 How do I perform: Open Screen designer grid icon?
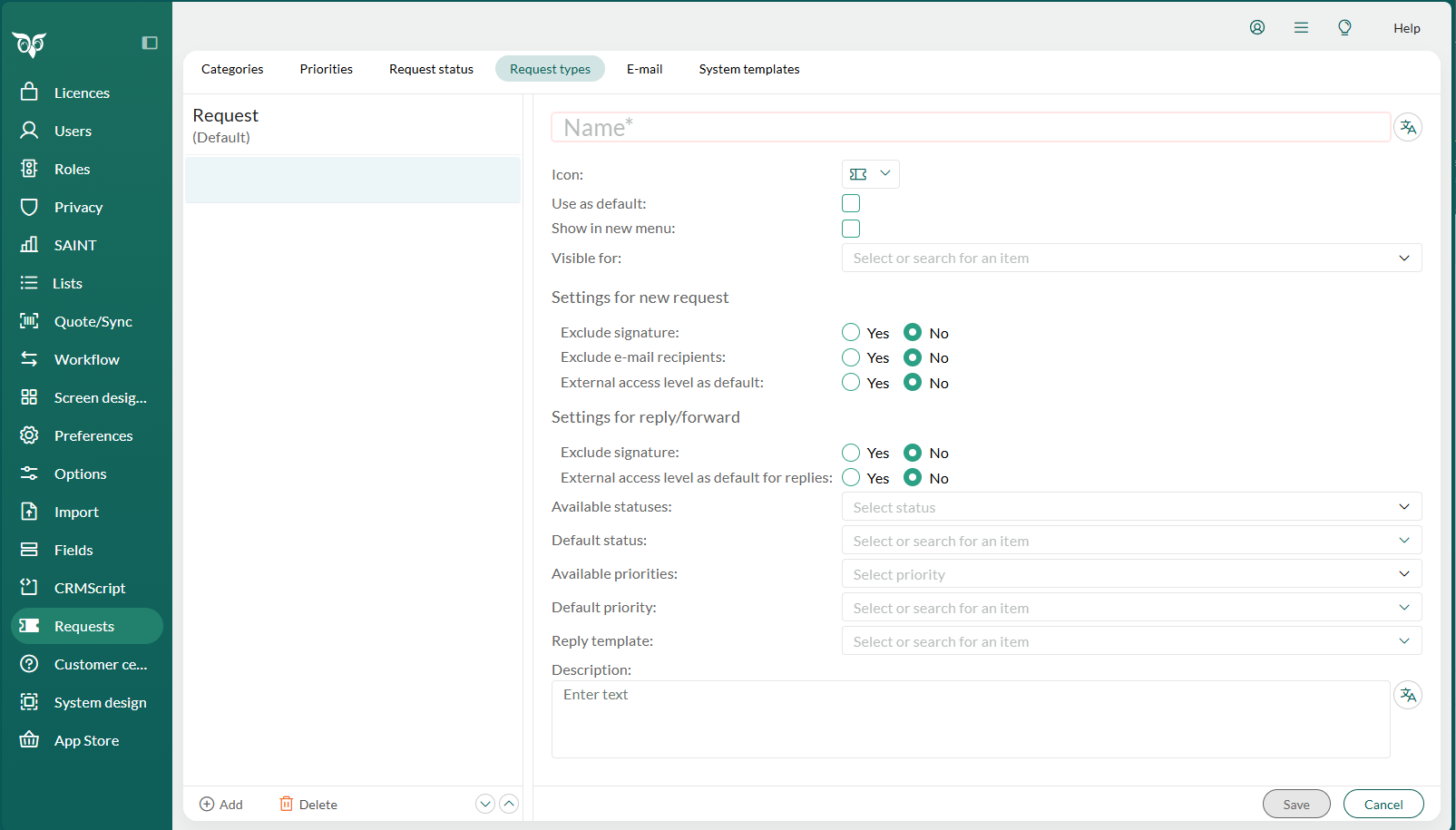29,397
